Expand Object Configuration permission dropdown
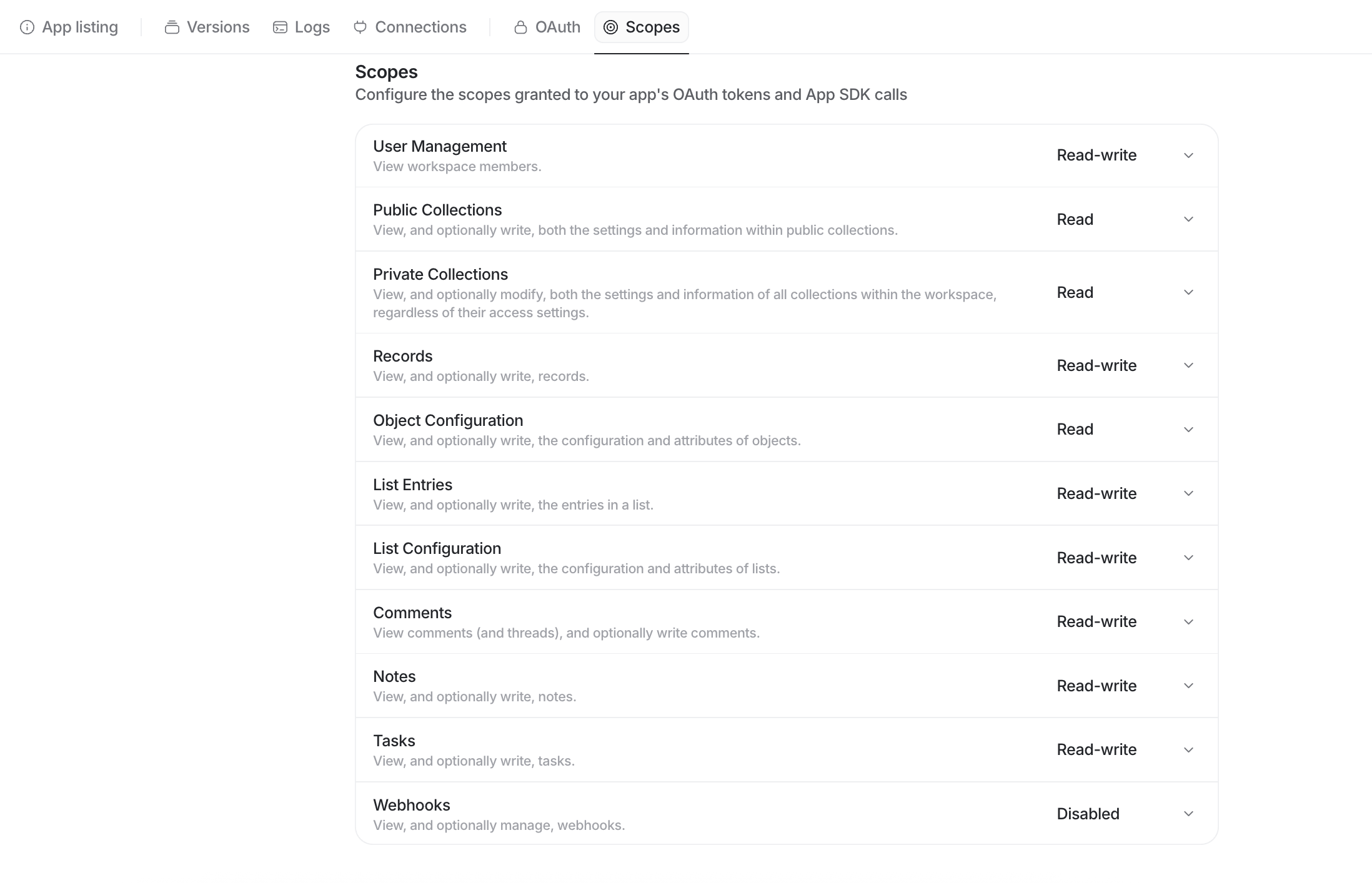Screen dimensions: 1372x883 point(1126,430)
